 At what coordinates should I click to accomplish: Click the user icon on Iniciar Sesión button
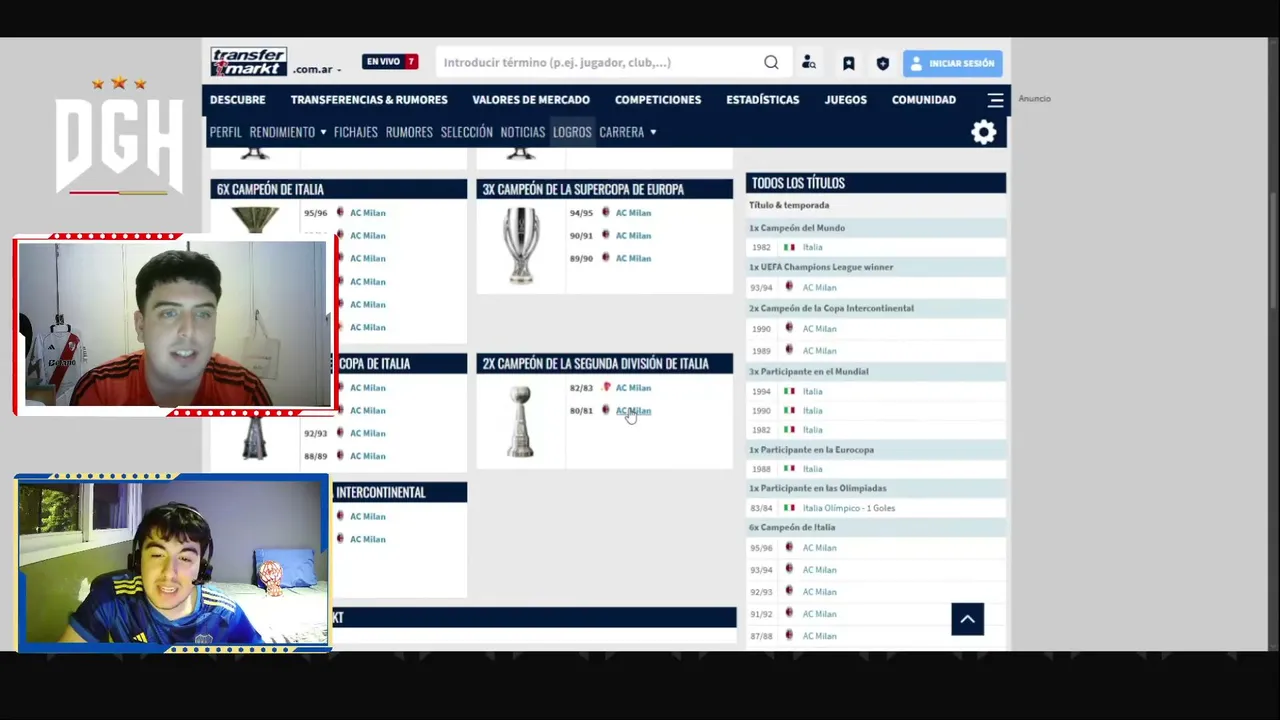(916, 63)
